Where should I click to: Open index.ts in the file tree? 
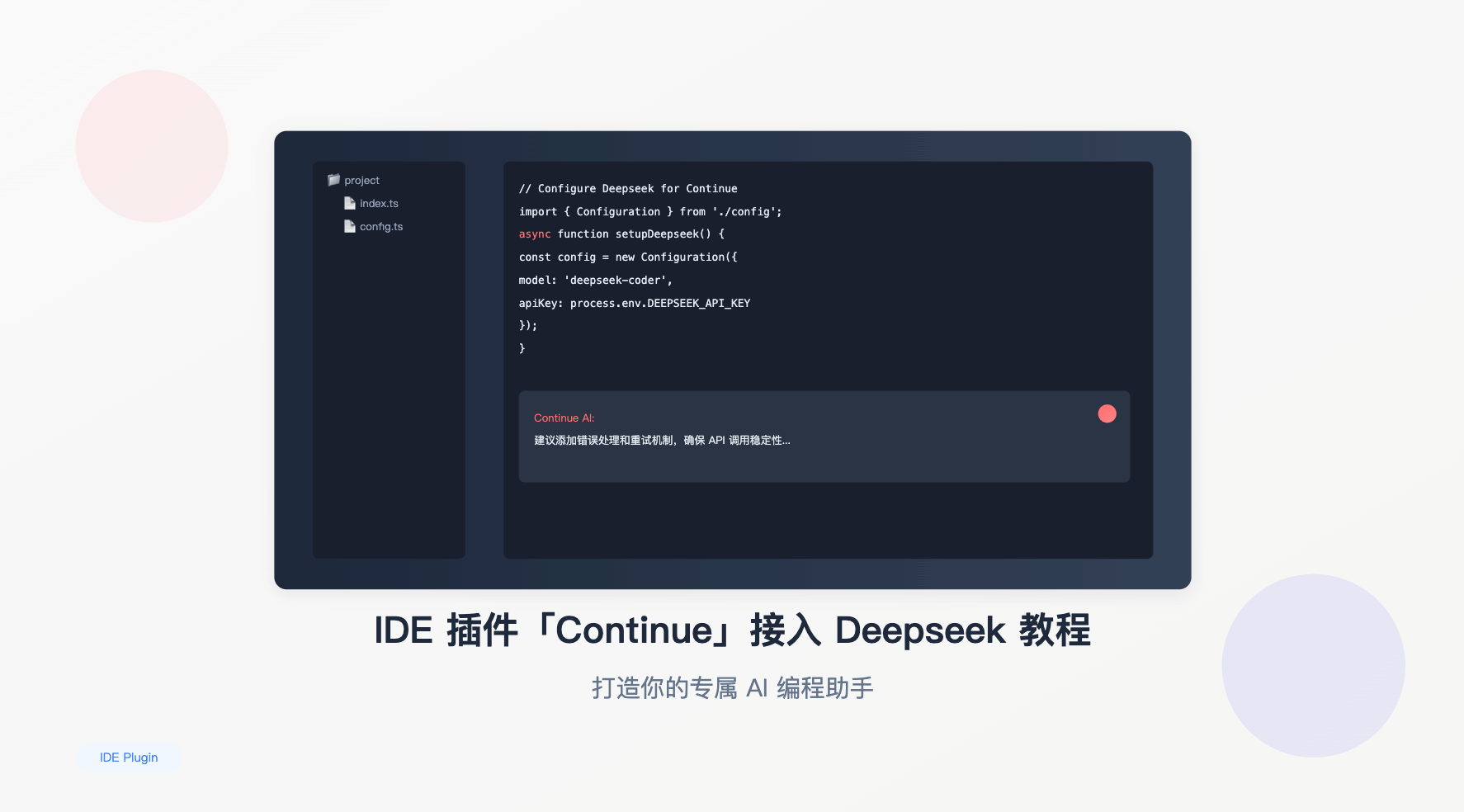[379, 203]
